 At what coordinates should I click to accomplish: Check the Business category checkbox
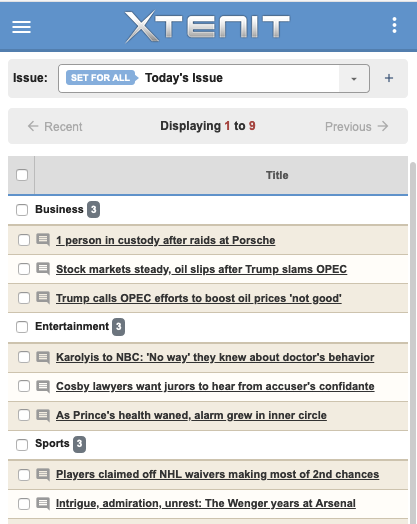pyautogui.click(x=22, y=210)
